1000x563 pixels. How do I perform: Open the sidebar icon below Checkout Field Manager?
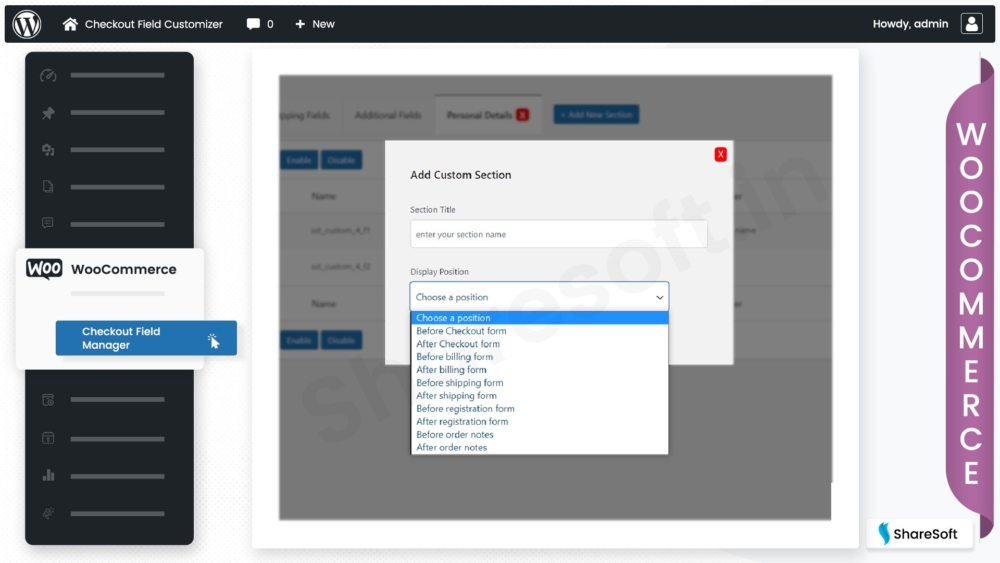[x=48, y=400]
